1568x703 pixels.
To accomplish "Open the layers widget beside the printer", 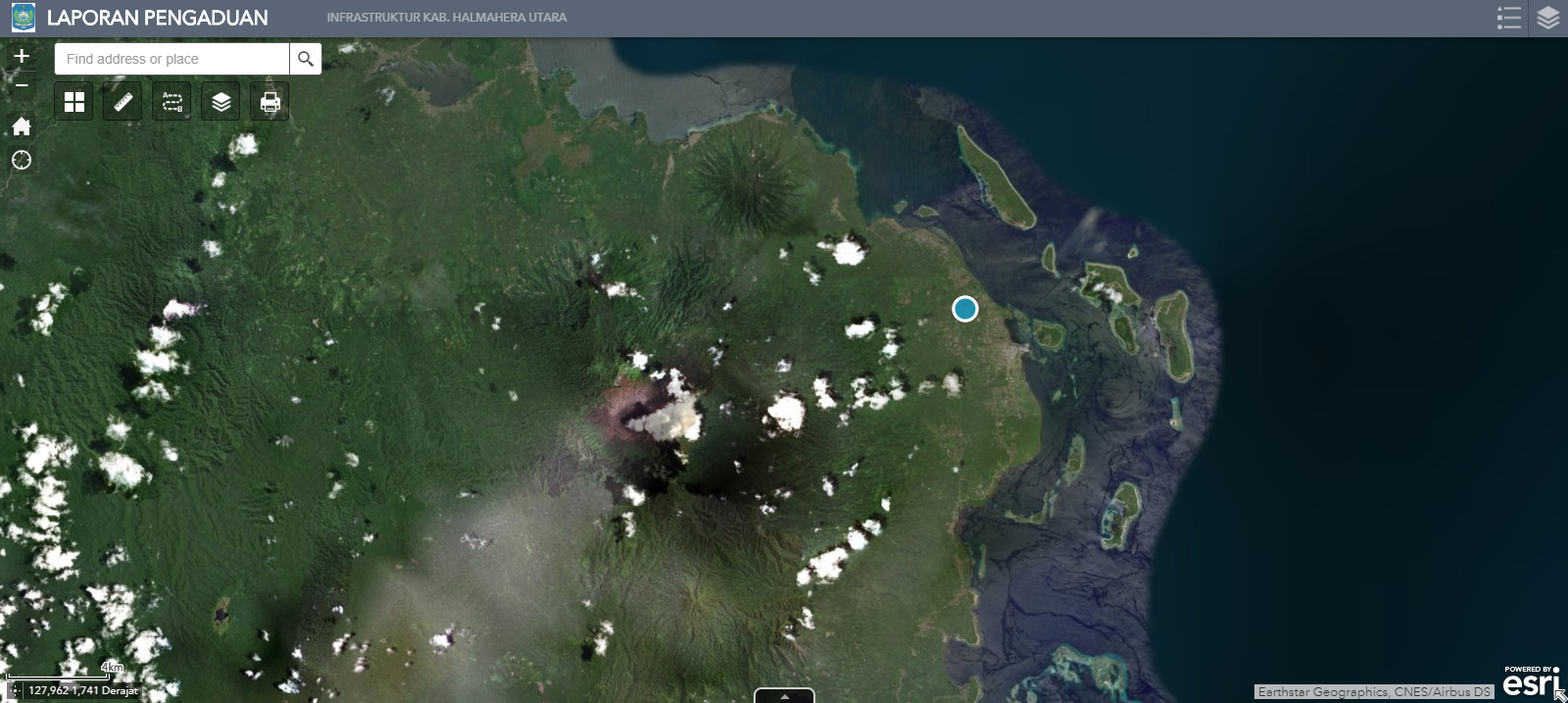I will click(221, 102).
